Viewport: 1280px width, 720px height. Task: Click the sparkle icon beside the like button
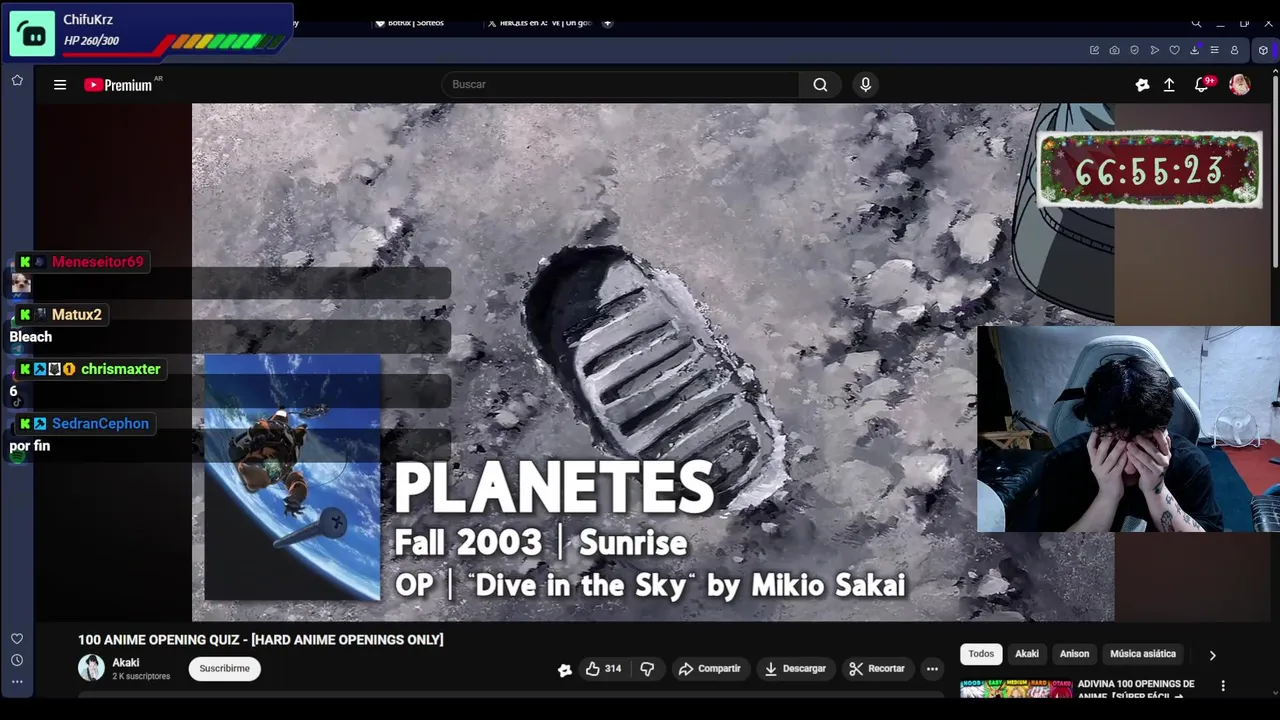[565, 670]
